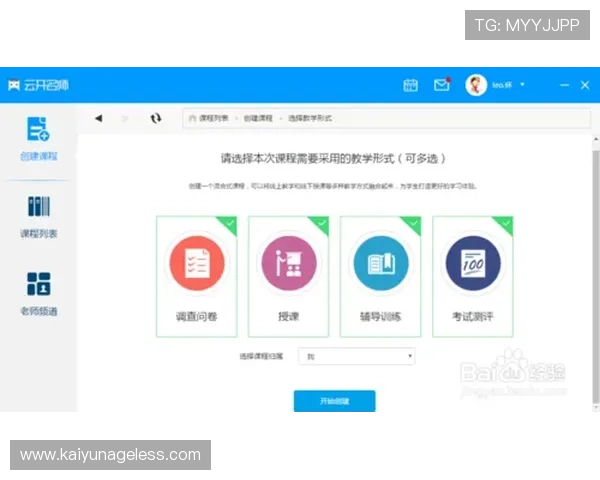This screenshot has width=600, height=480.
Task: Click the refresh icon in the navigation bar
Action: click(156, 118)
